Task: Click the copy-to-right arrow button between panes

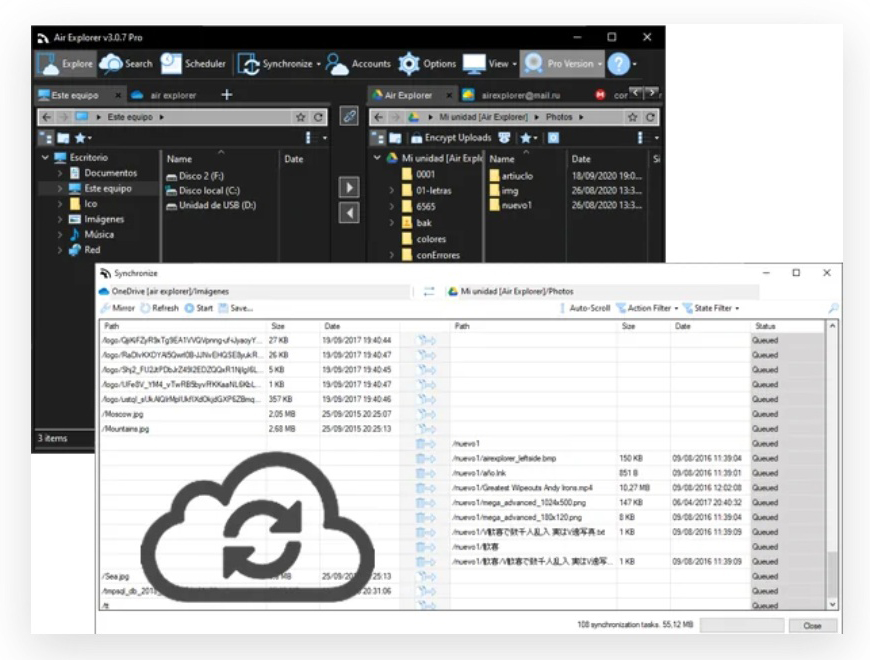Action: pos(349,187)
